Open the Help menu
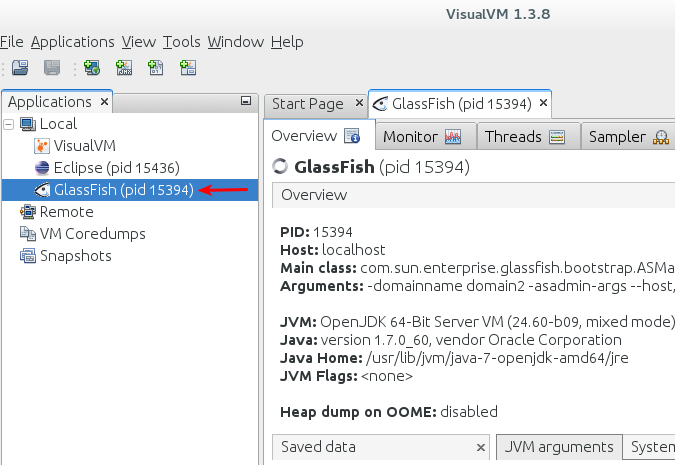 click(287, 42)
